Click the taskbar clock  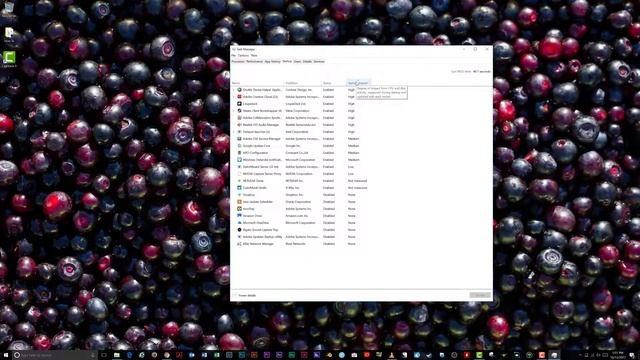[x=618, y=355]
